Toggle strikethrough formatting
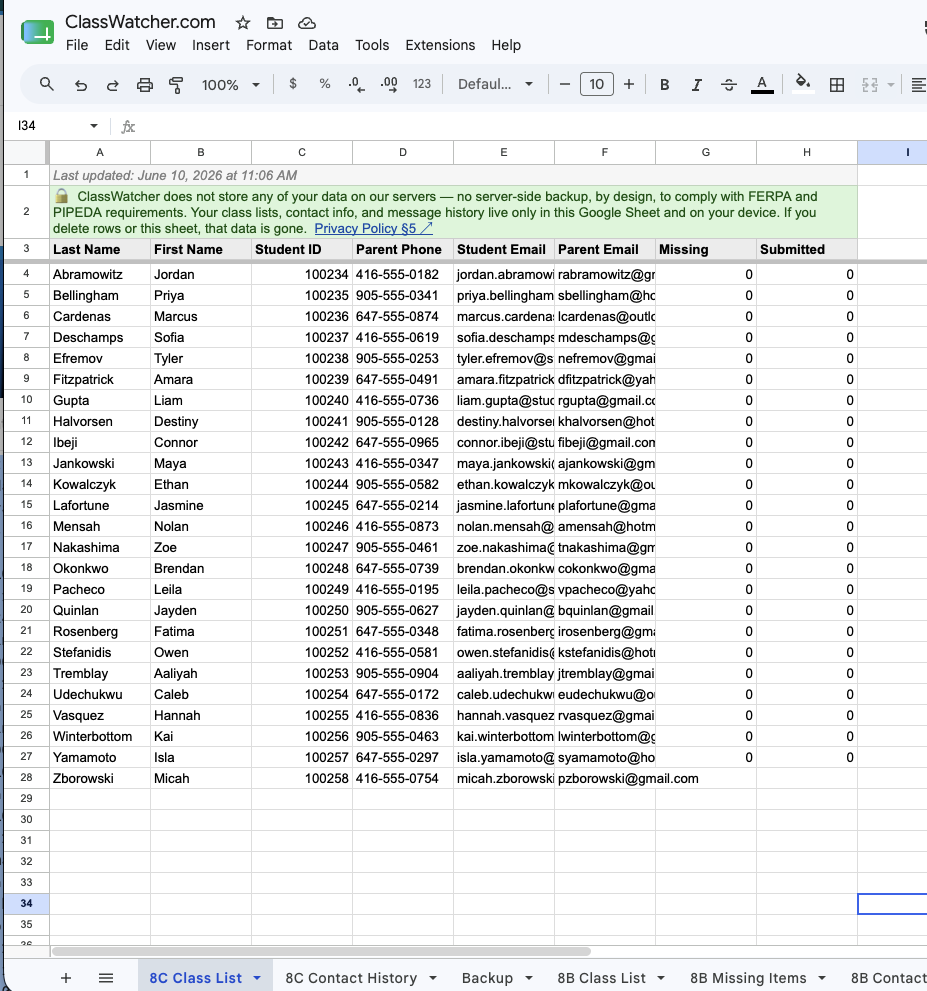 (x=729, y=85)
